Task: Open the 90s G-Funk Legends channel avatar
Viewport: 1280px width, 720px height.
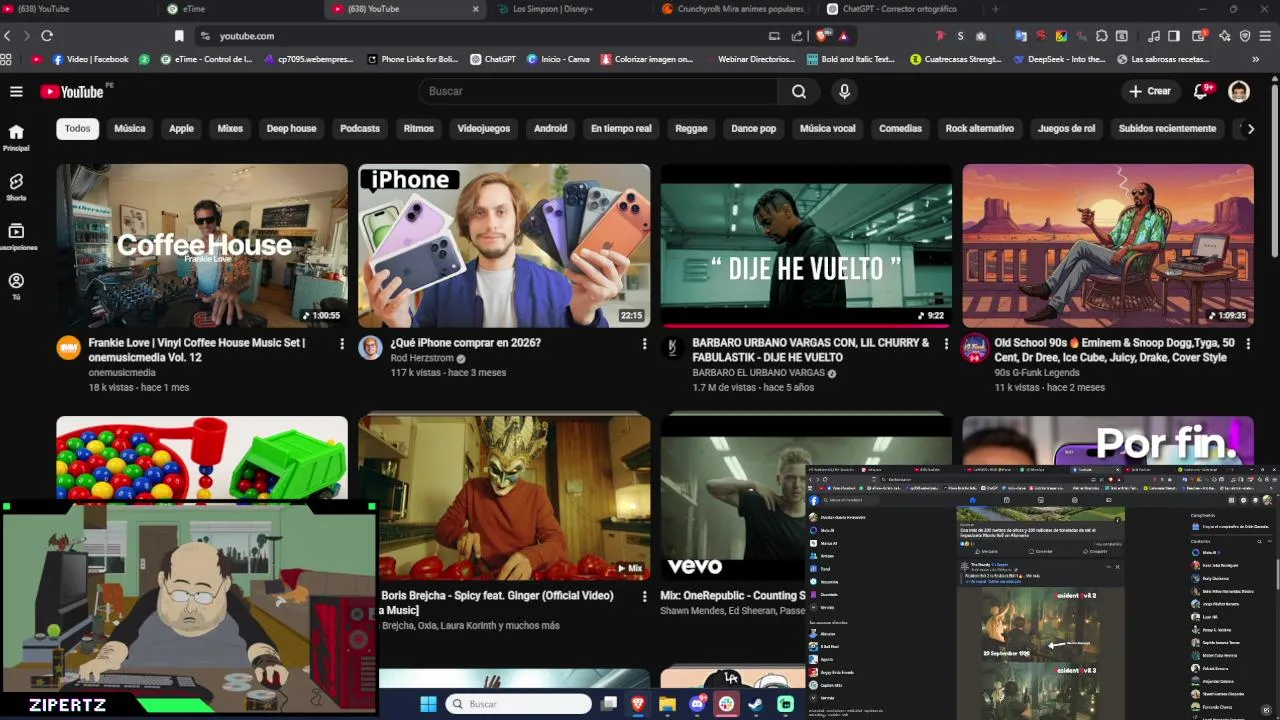Action: 974,348
